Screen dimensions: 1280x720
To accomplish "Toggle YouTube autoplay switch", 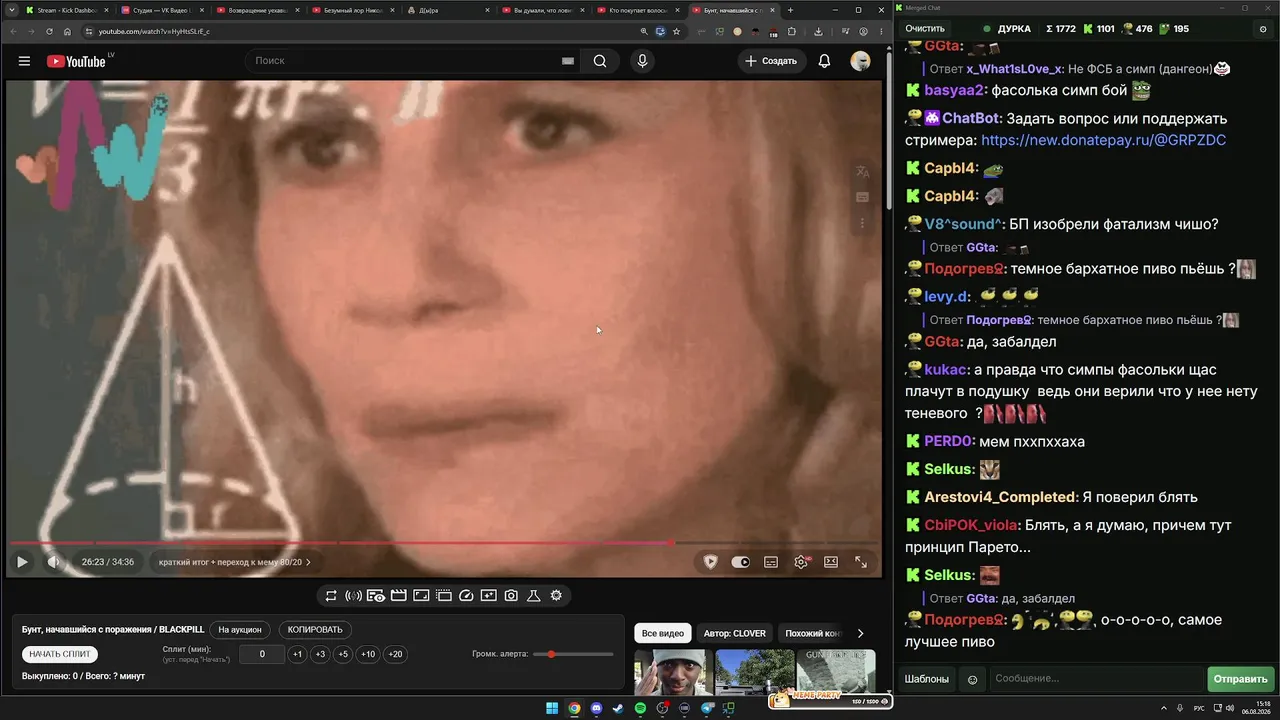I will click(740, 562).
